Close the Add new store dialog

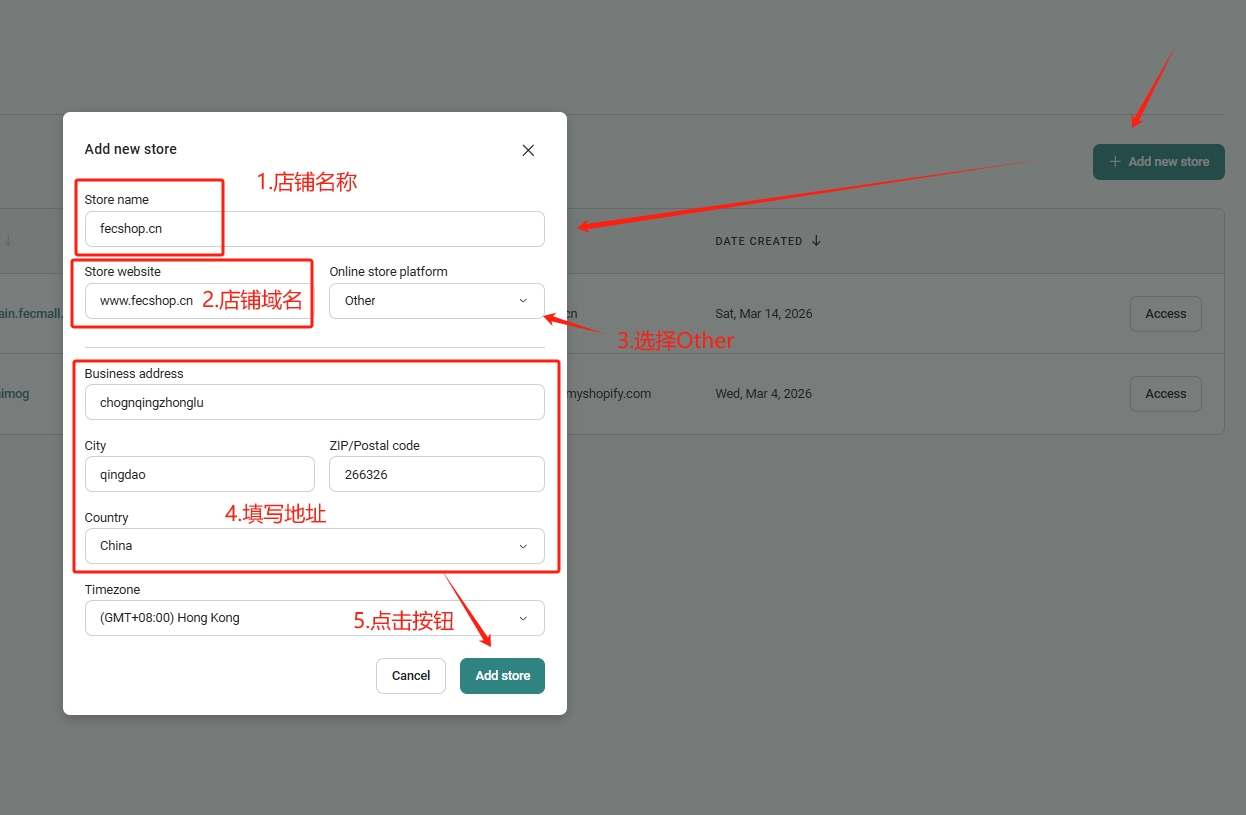tap(528, 150)
